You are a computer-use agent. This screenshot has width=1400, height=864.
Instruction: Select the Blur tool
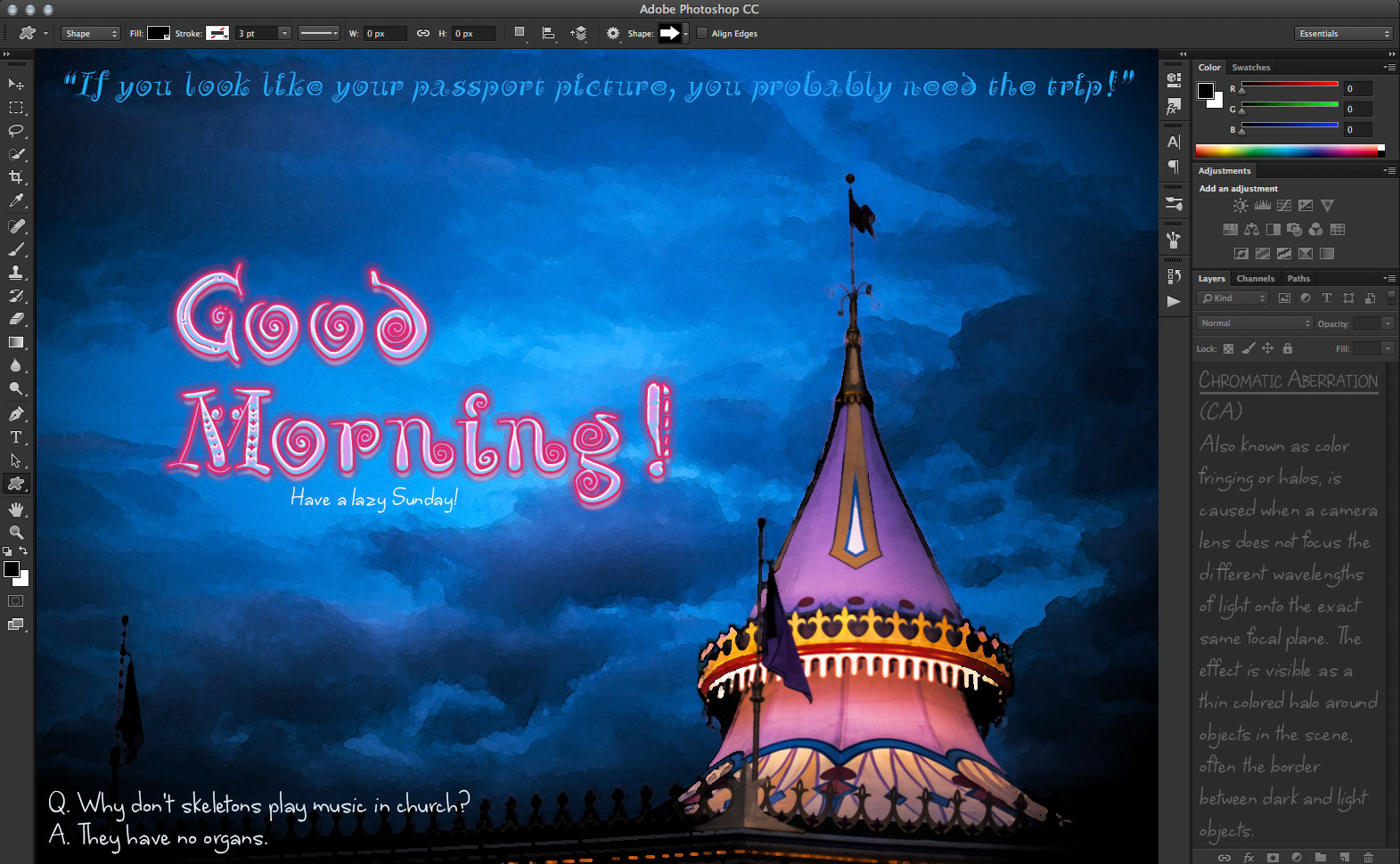point(16,365)
